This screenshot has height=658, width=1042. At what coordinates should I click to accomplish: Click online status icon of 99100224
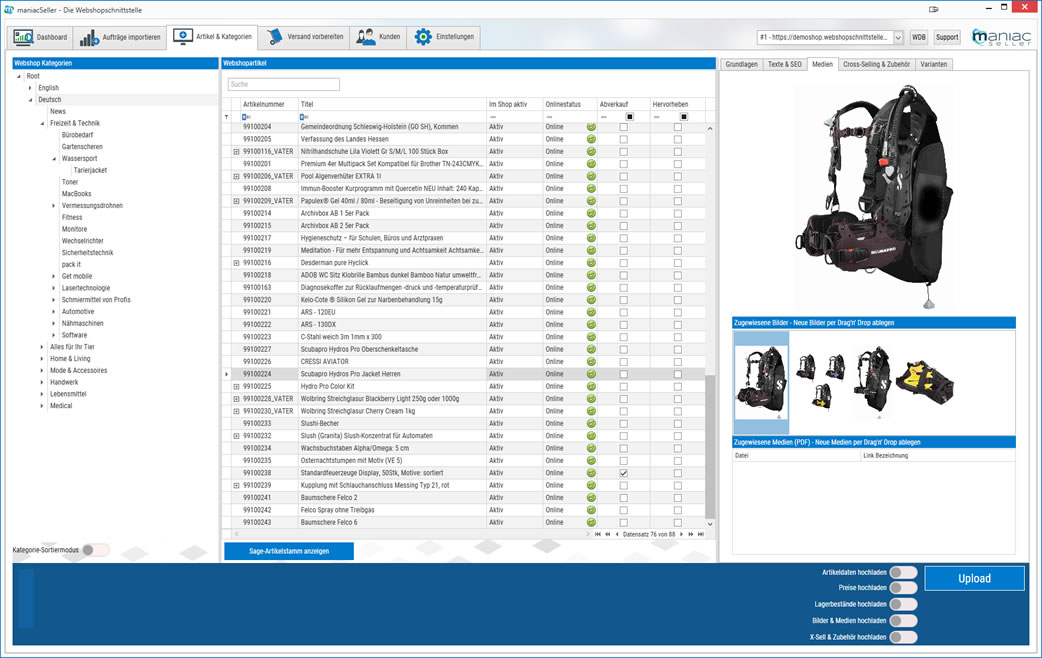pos(591,374)
